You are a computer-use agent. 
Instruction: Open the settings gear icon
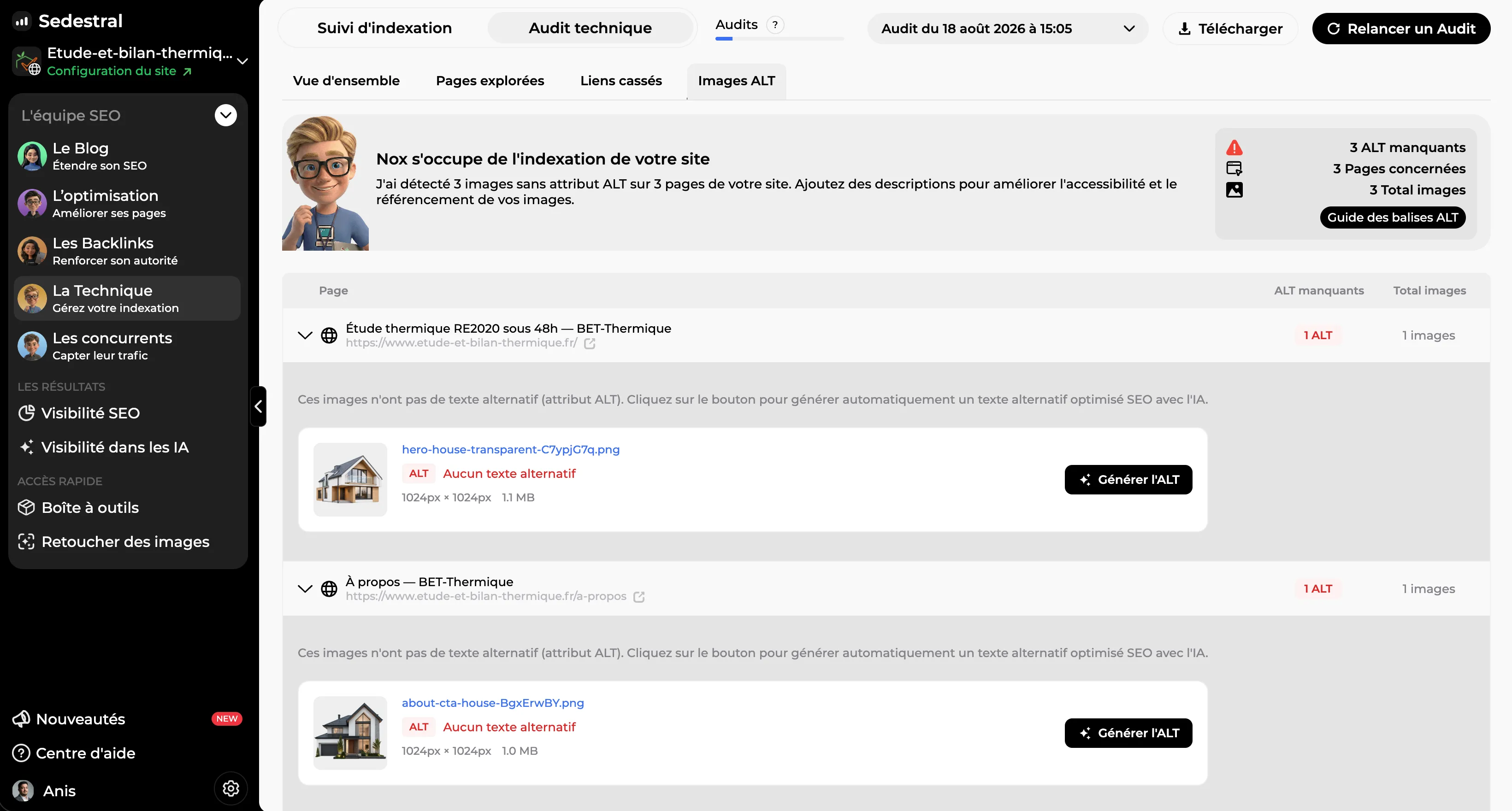tap(230, 788)
